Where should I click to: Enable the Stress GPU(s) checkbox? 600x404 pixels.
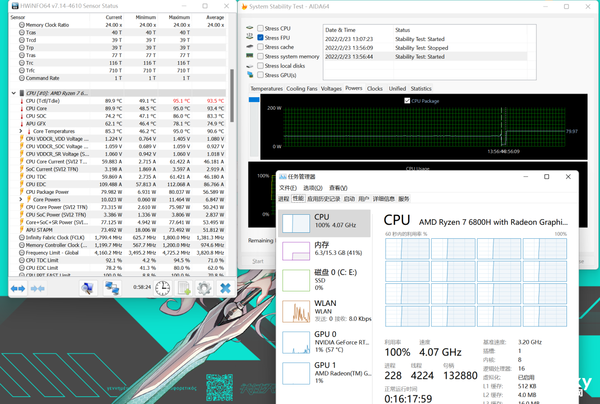[x=260, y=75]
